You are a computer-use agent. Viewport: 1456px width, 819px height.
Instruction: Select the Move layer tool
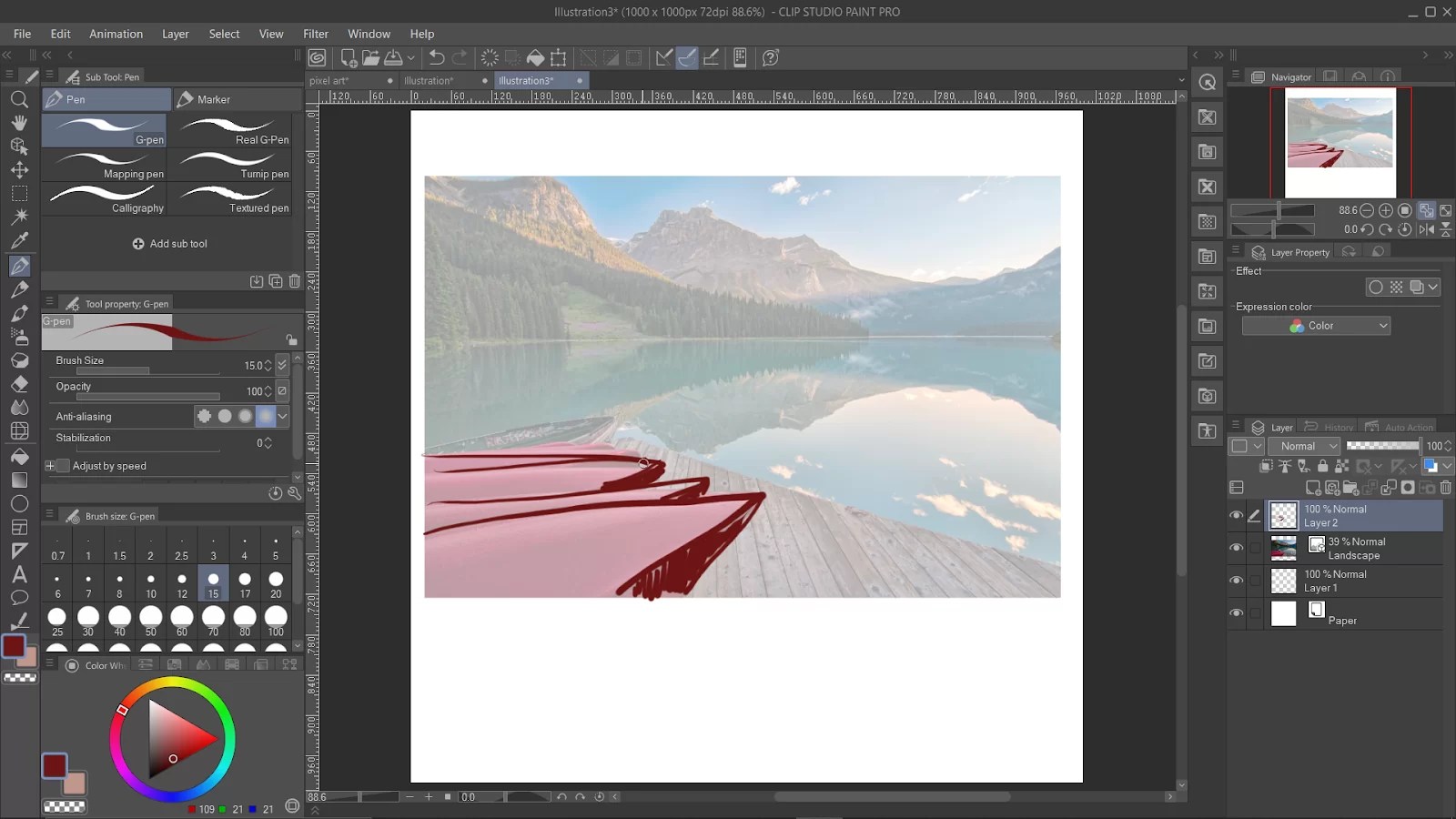[x=19, y=170]
